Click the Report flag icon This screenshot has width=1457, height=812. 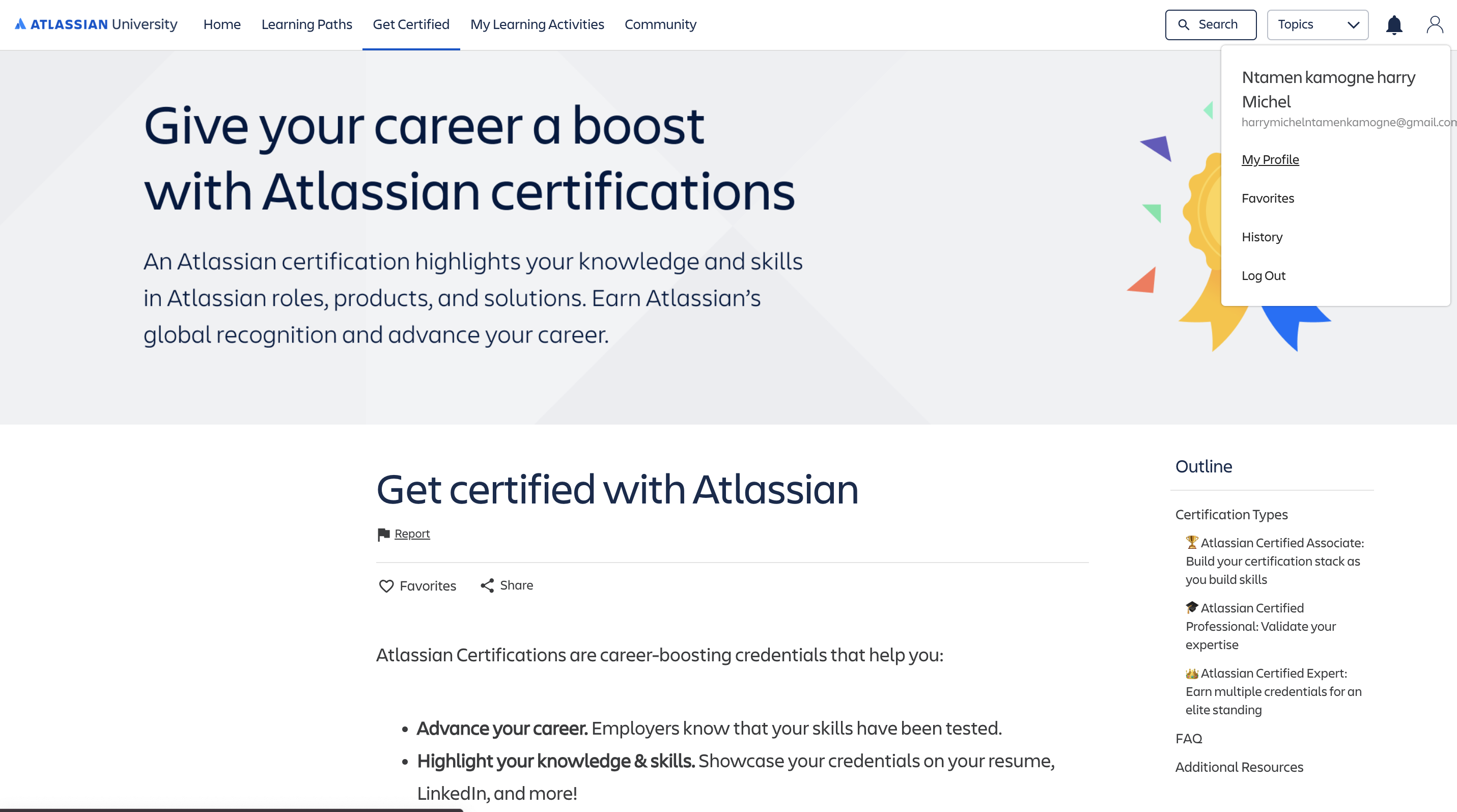click(384, 534)
